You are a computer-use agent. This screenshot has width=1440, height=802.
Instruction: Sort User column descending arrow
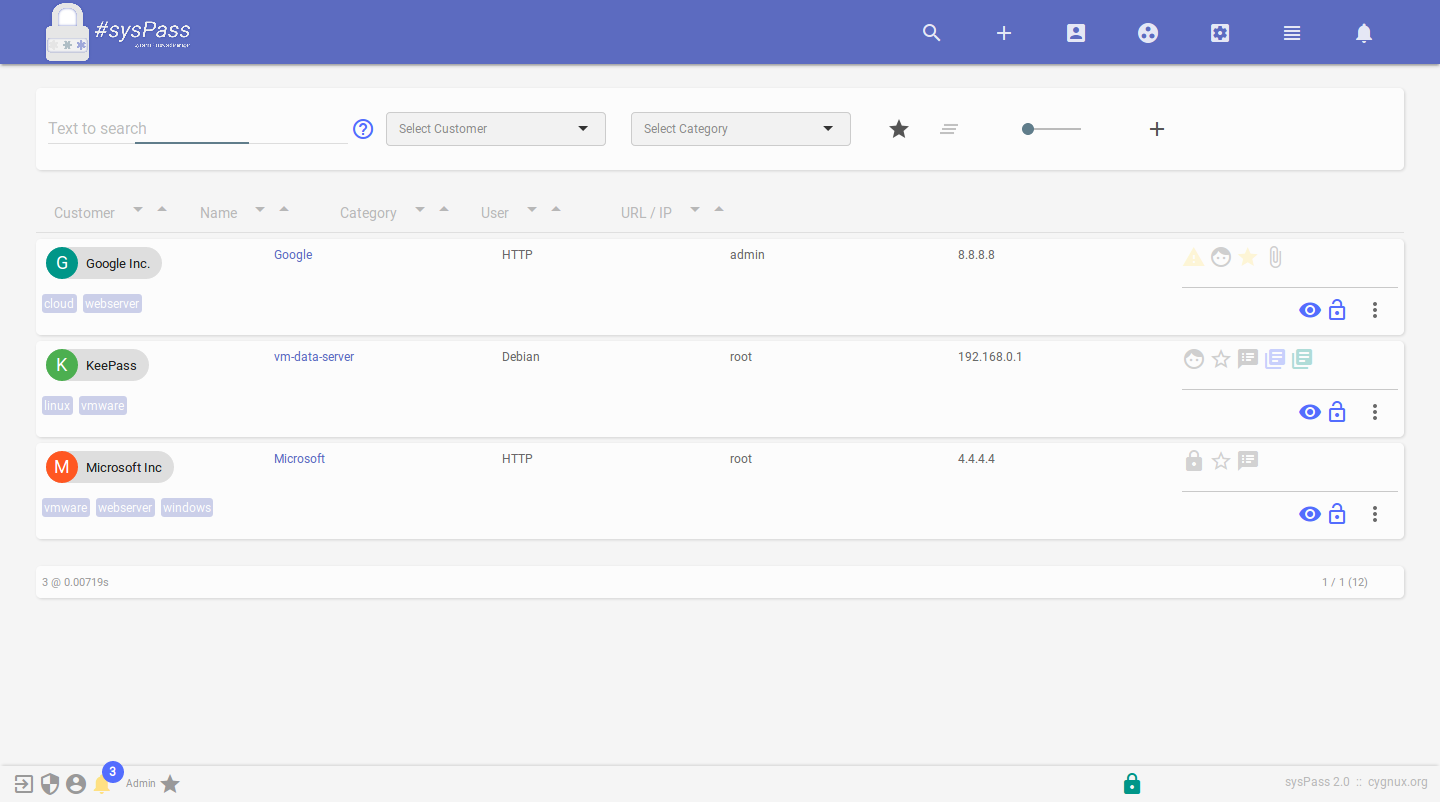point(532,209)
